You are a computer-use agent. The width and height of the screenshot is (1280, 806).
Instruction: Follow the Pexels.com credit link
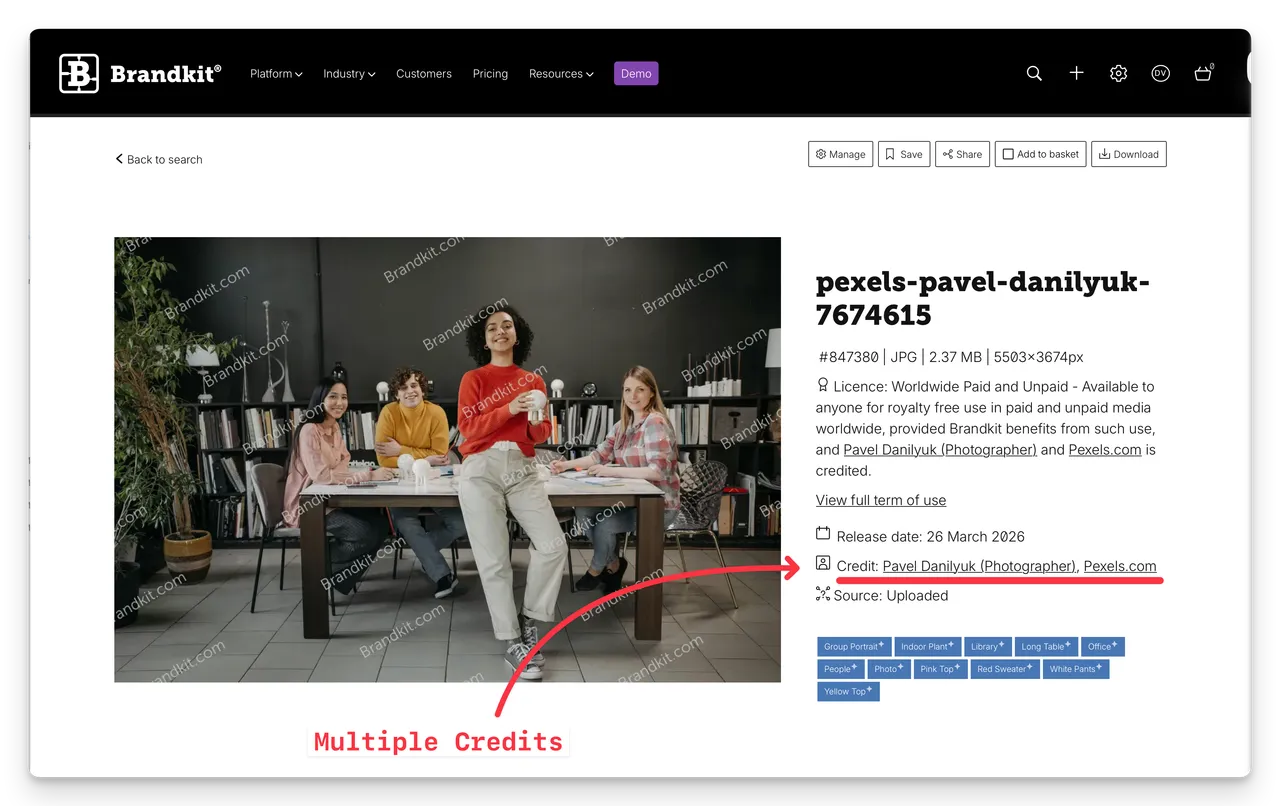tap(1121, 566)
